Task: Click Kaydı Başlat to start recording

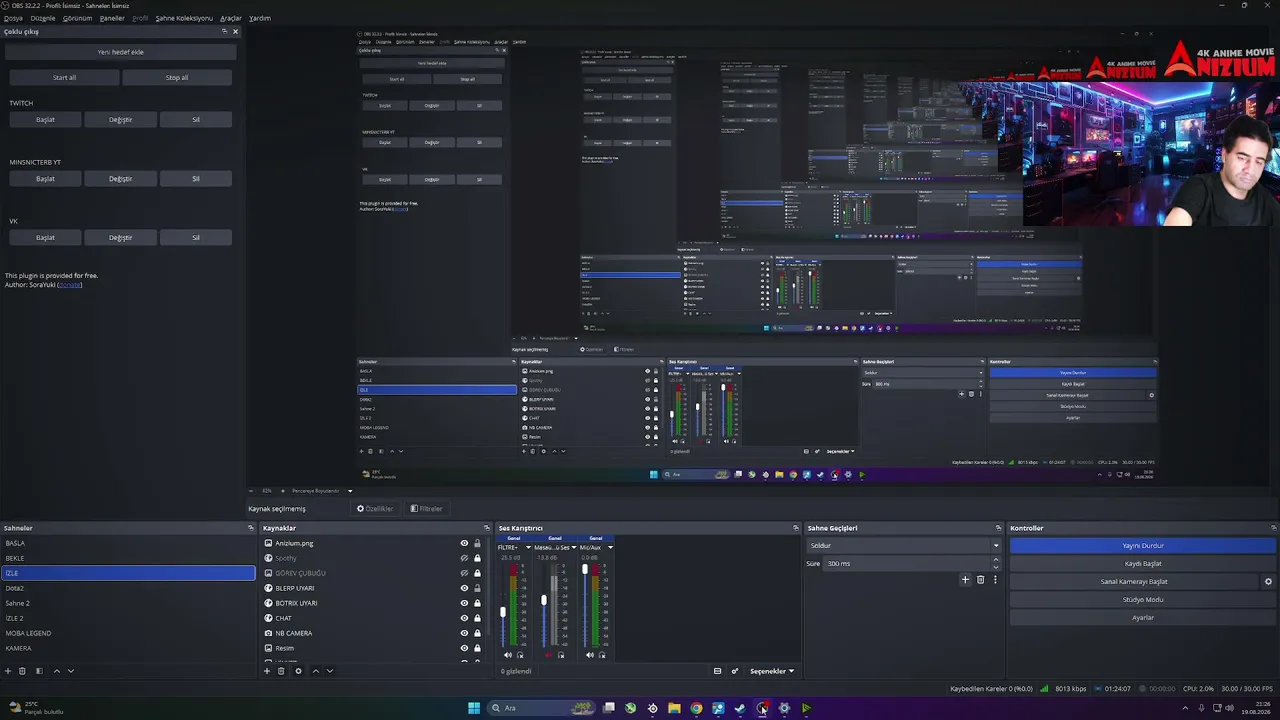Action: tap(1143, 563)
